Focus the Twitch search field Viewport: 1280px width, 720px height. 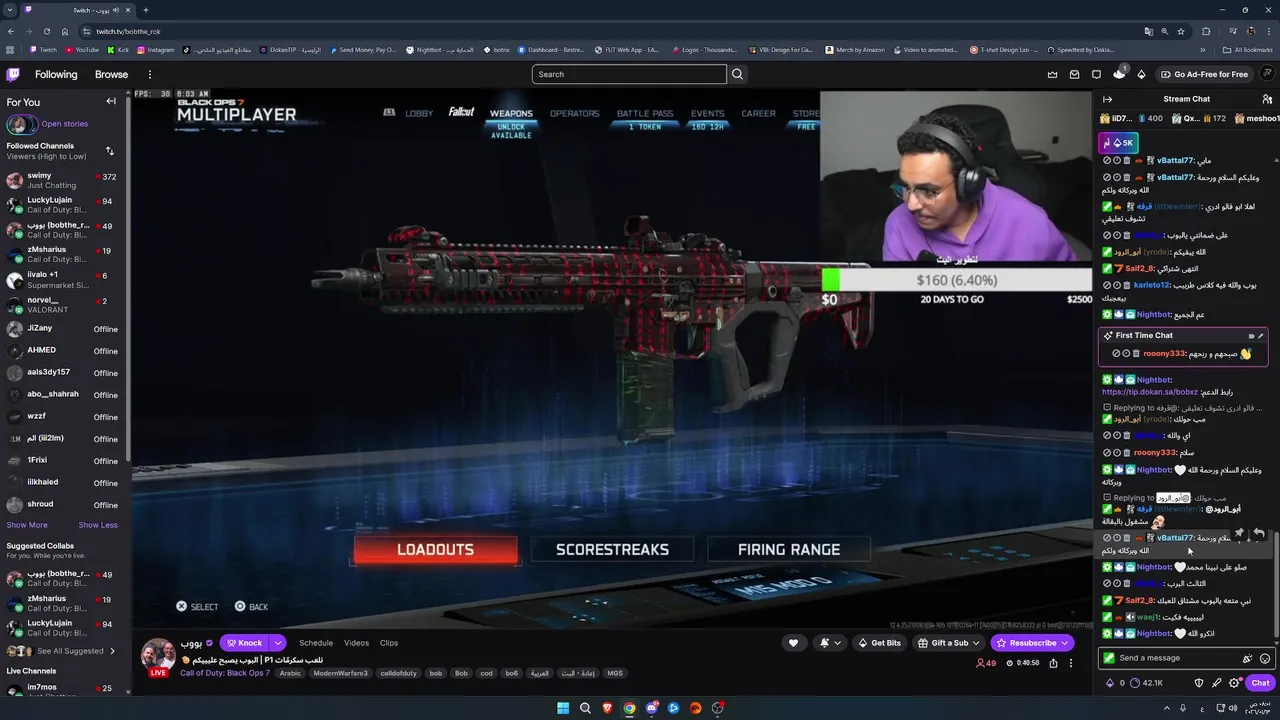click(x=629, y=74)
